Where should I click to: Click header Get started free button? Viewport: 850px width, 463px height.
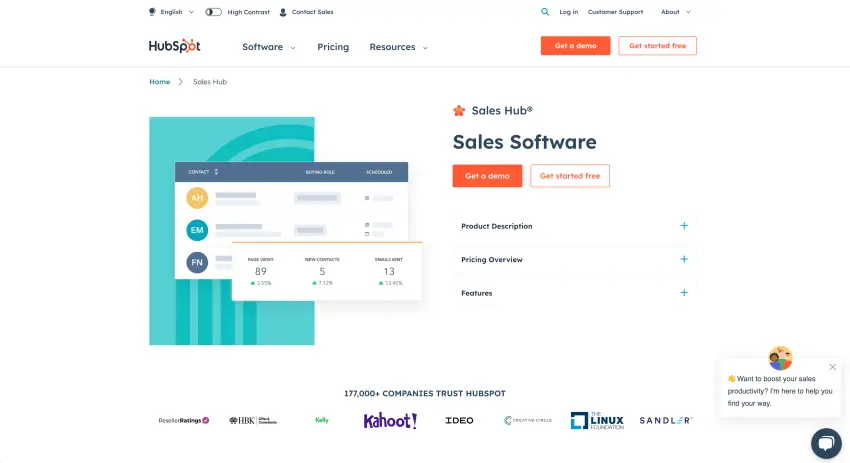click(658, 46)
